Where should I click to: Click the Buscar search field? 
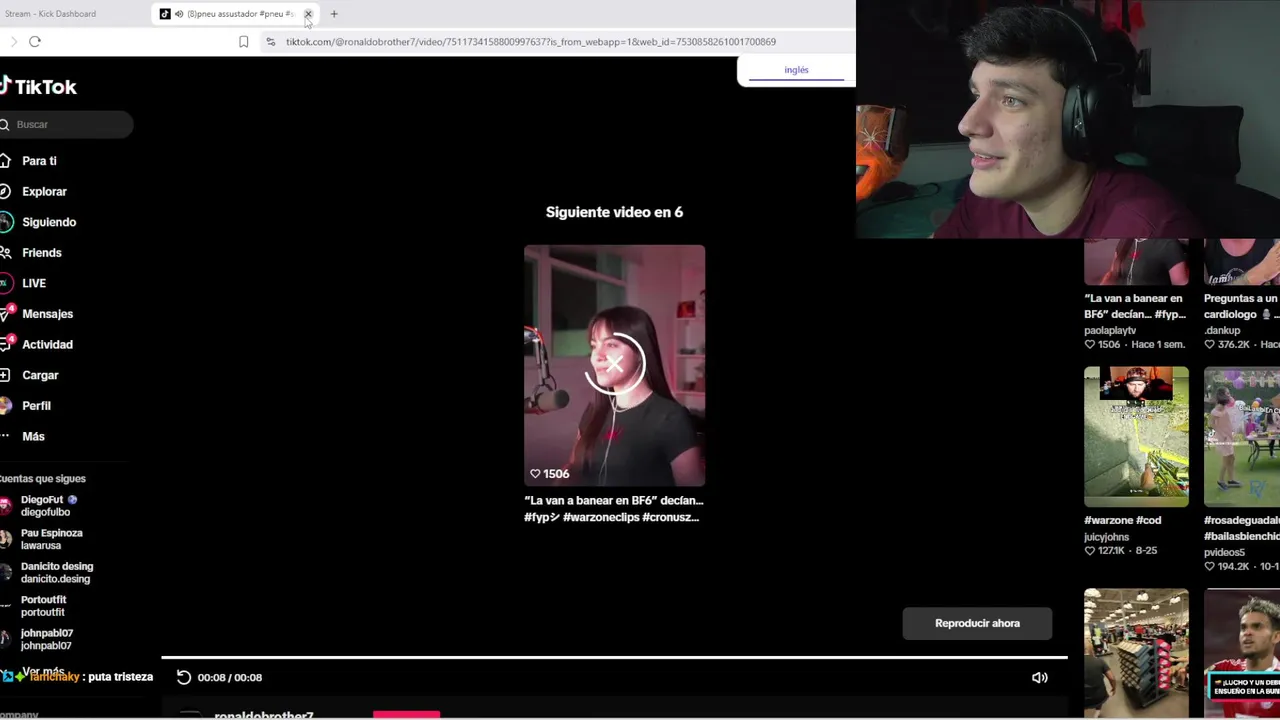[x=66, y=124]
